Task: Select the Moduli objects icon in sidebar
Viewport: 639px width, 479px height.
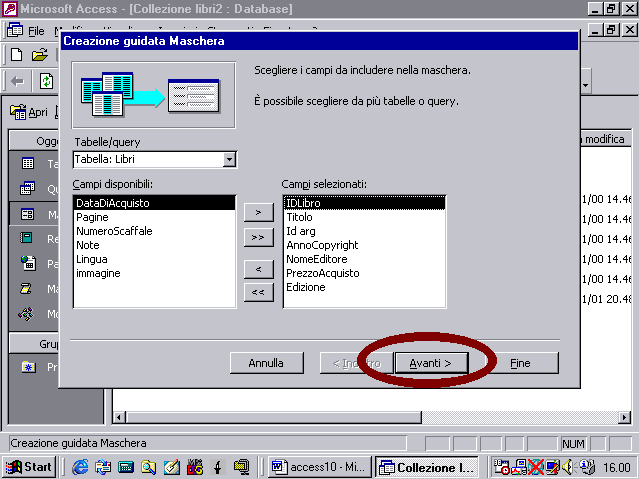Action: pyautogui.click(x=26, y=314)
